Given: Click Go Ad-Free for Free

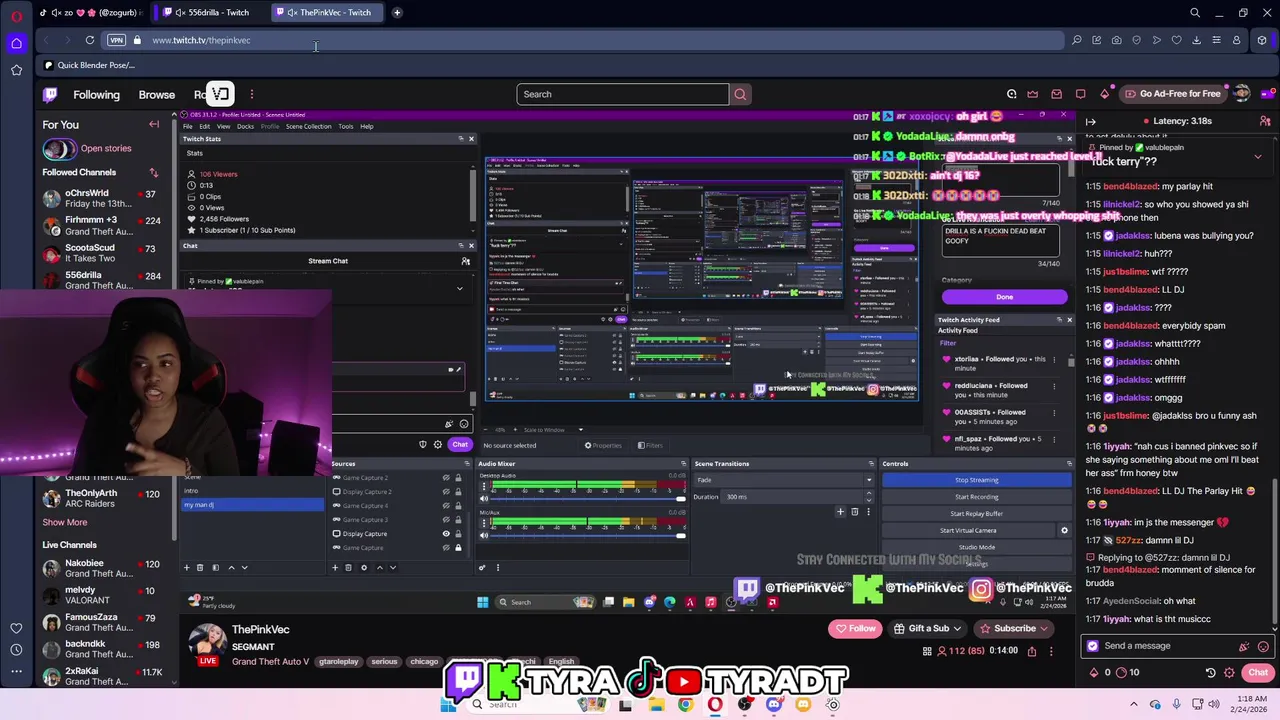Looking at the screenshot, I should coord(1173,94).
